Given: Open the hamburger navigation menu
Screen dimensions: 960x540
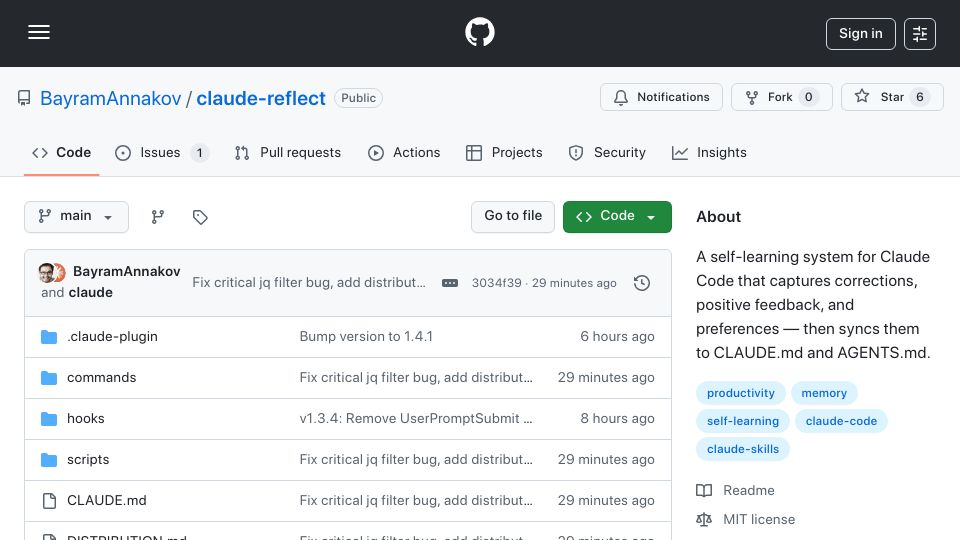Looking at the screenshot, I should click(x=39, y=32).
